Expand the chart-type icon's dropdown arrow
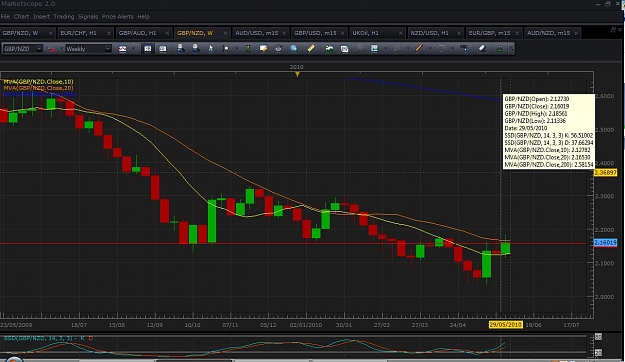 (x=62, y=49)
